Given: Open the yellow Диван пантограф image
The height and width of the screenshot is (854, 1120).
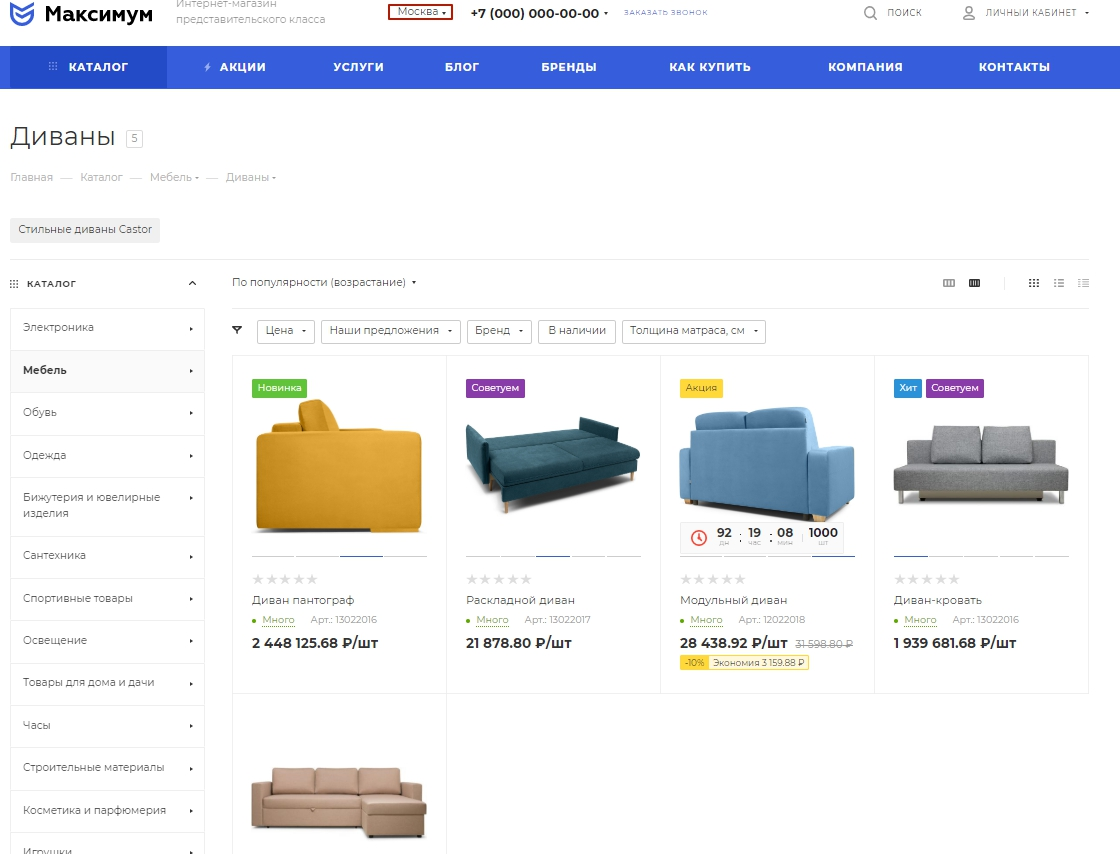Looking at the screenshot, I should tap(339, 466).
